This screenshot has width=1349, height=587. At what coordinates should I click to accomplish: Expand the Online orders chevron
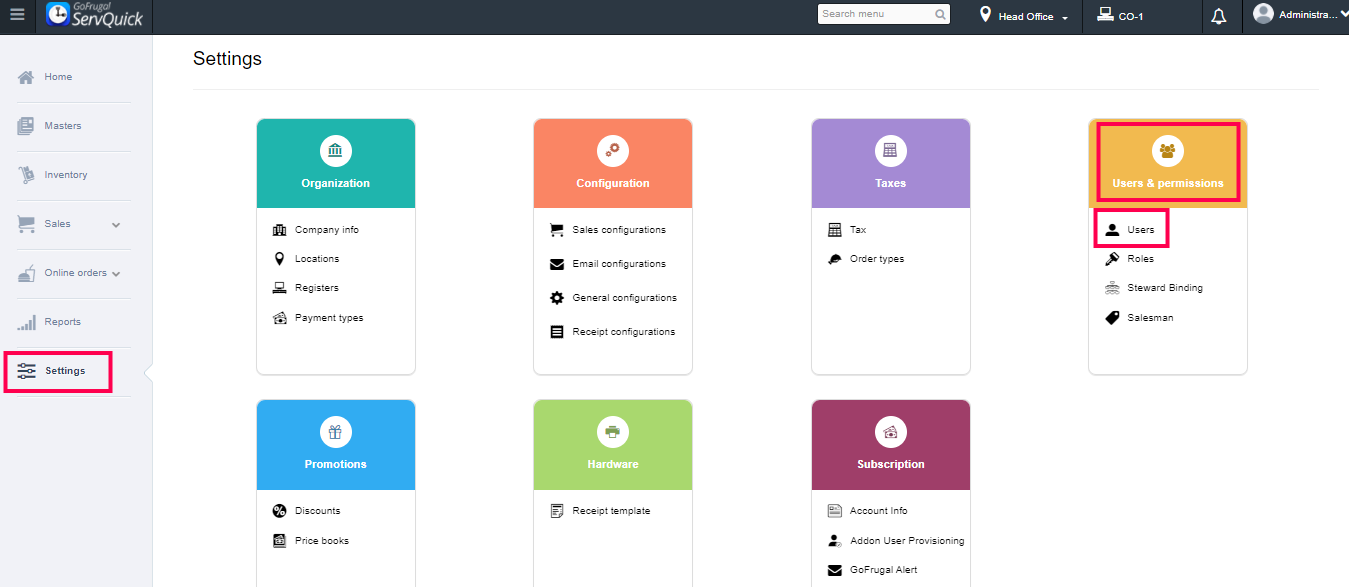tap(116, 274)
